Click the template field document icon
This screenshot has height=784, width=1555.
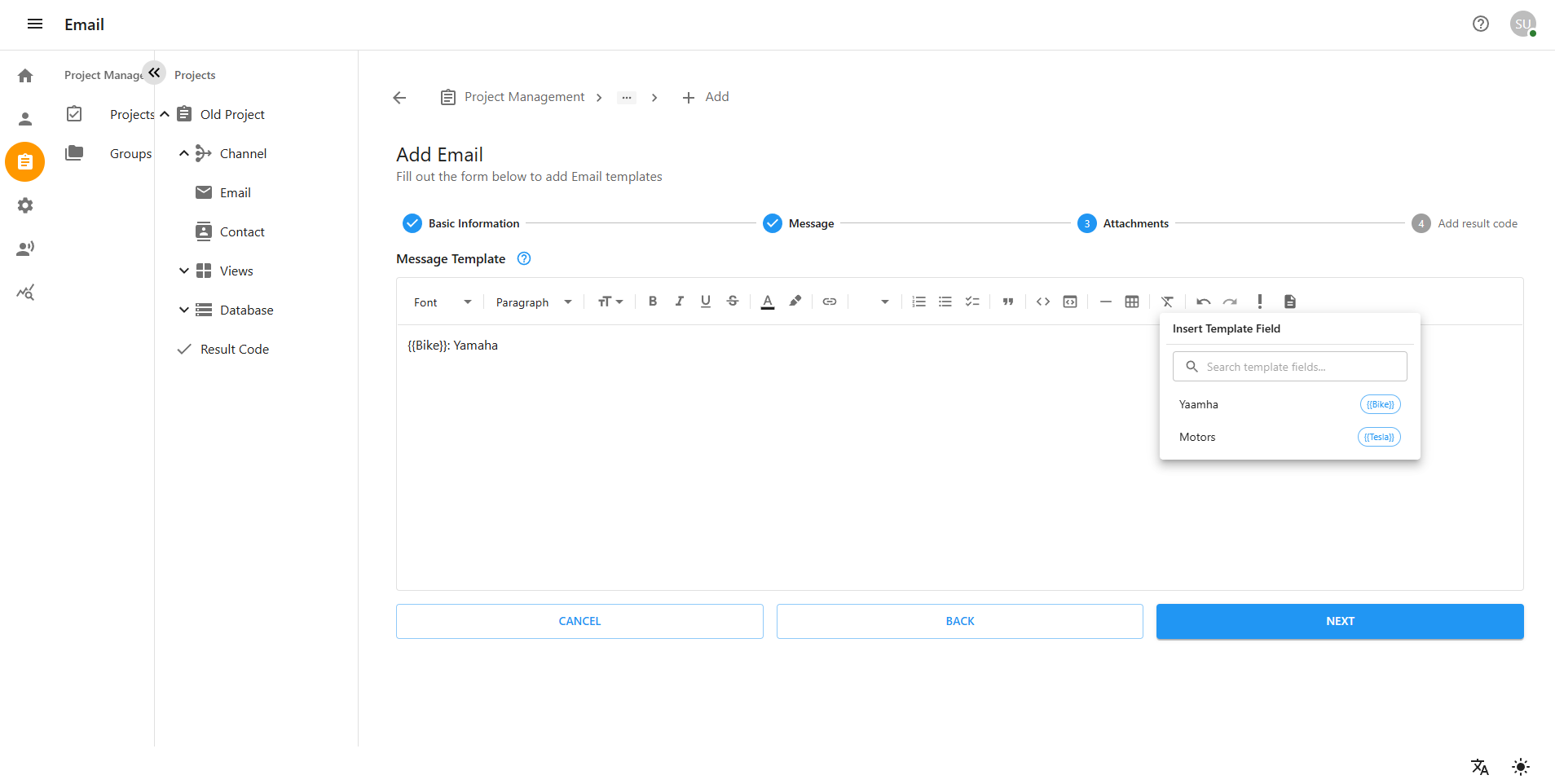(x=1289, y=302)
